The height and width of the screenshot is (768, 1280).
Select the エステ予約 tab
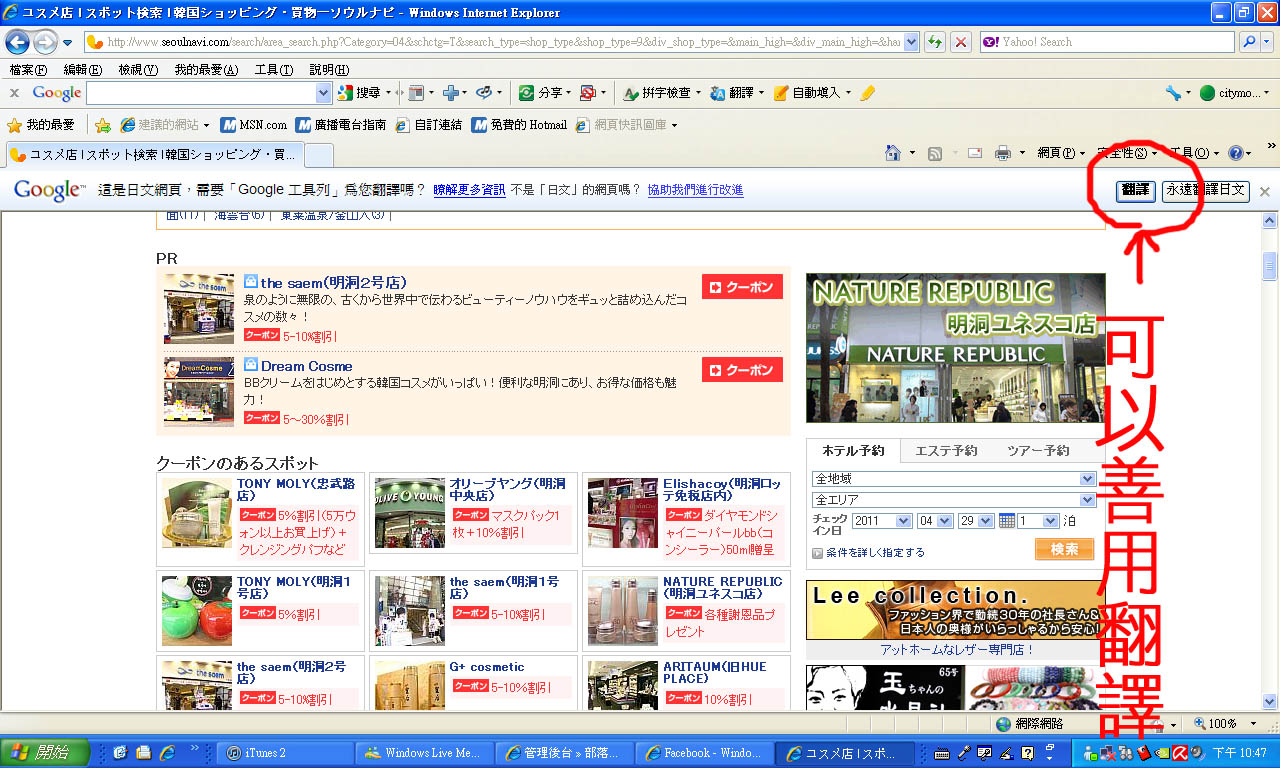[x=946, y=451]
